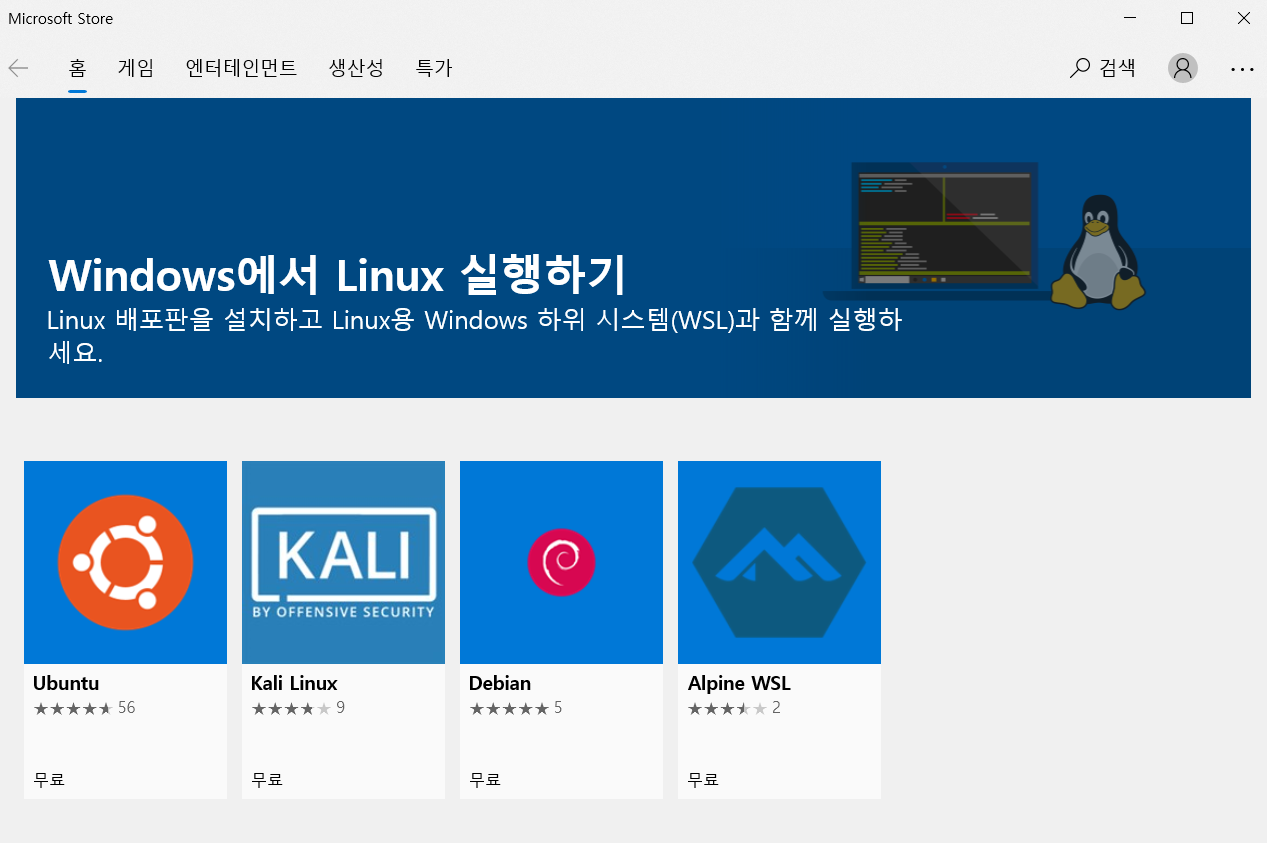Screen dimensions: 1267x843
Task: Open the 홈 tab
Action: point(77,68)
